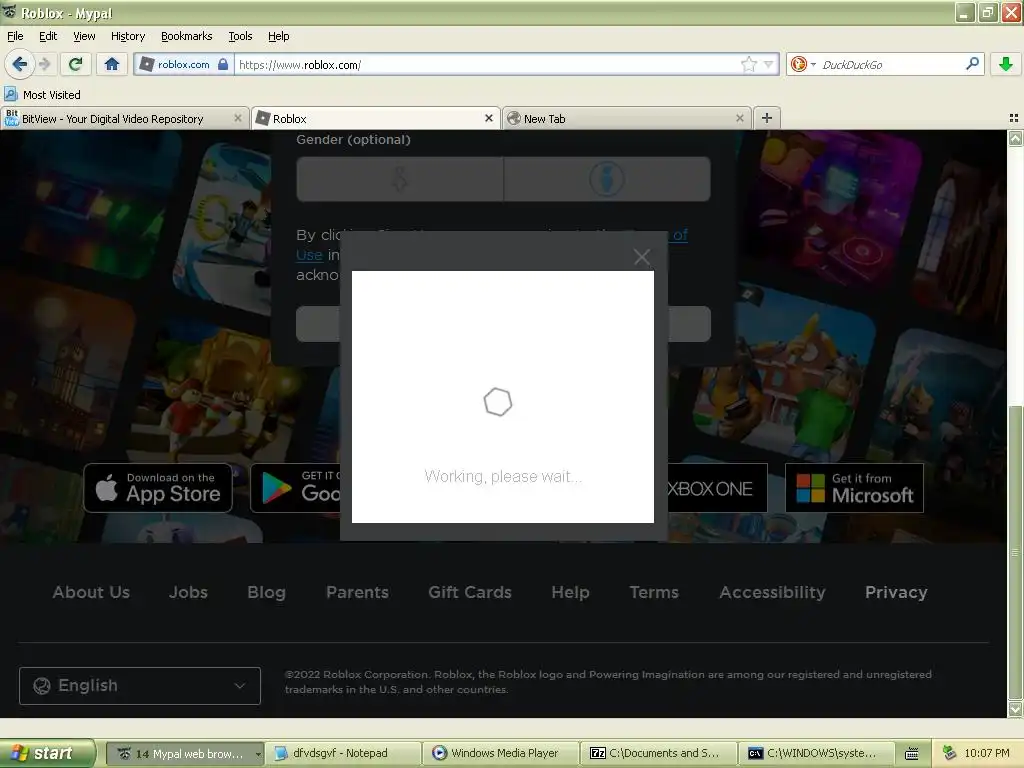
Task: Bookmark this page with the star icon
Action: click(x=748, y=64)
